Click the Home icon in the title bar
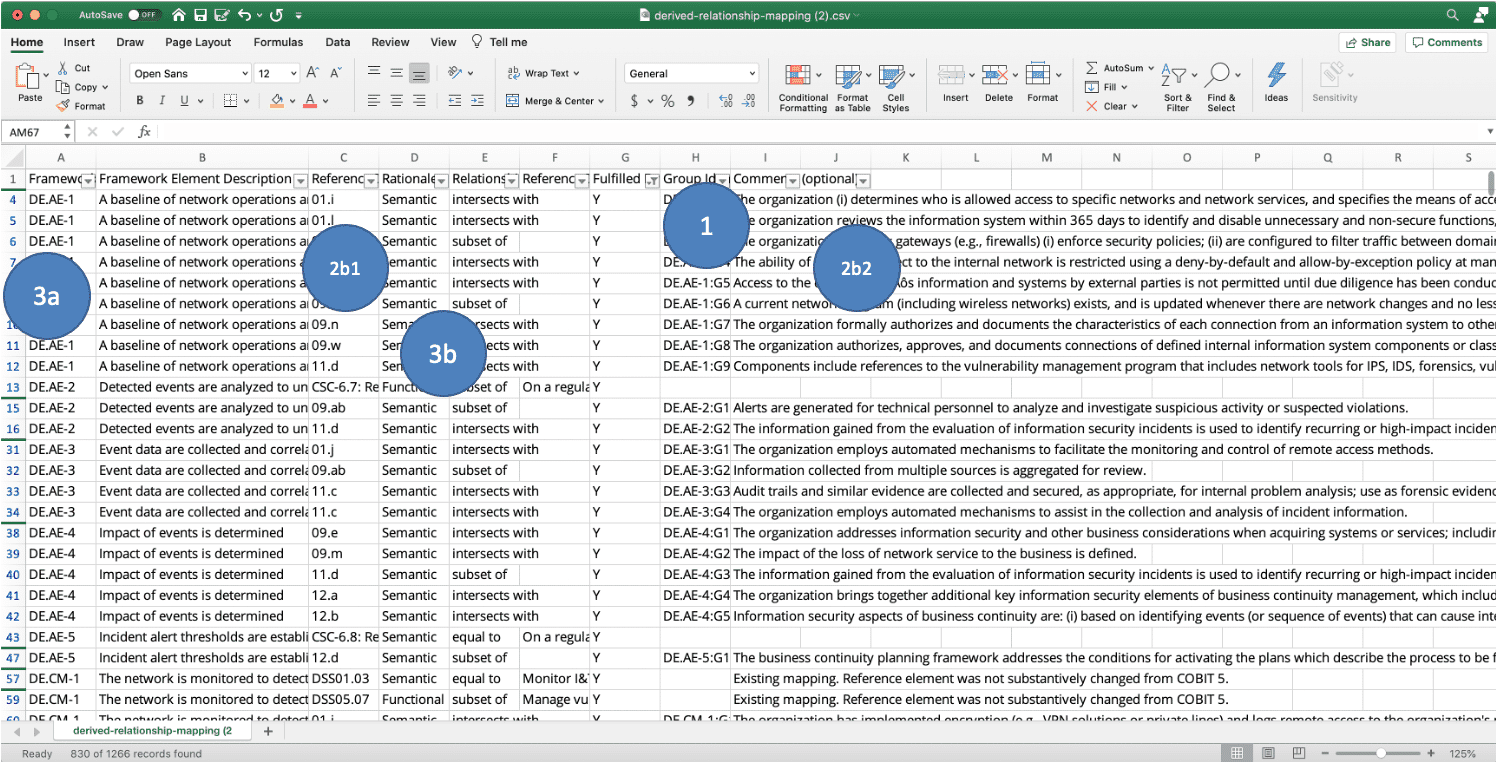1496x762 pixels. click(x=179, y=15)
